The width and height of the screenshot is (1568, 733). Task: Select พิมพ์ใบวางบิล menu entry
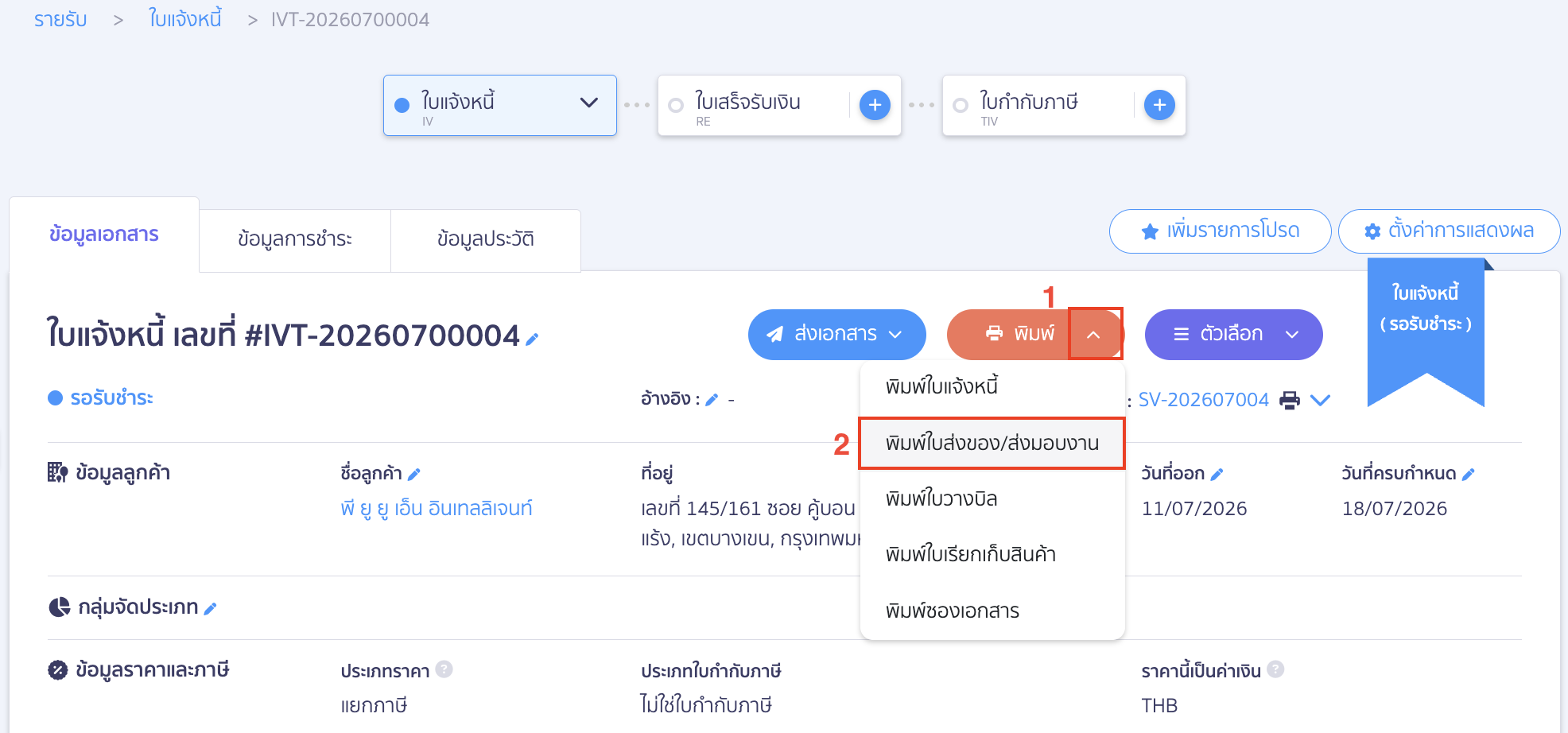tap(992, 499)
